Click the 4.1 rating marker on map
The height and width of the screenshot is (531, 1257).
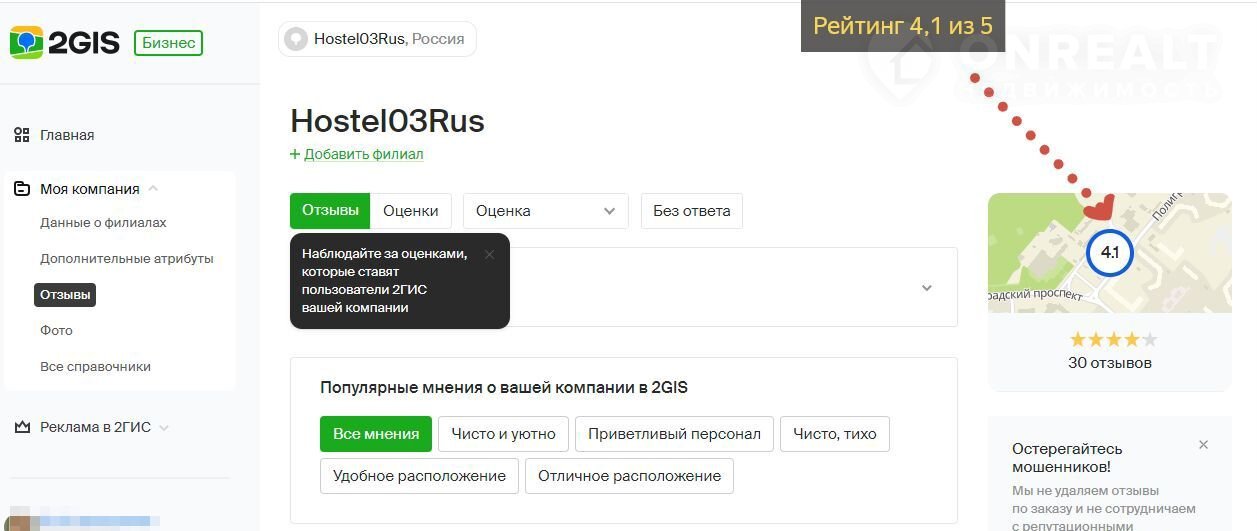[1109, 253]
